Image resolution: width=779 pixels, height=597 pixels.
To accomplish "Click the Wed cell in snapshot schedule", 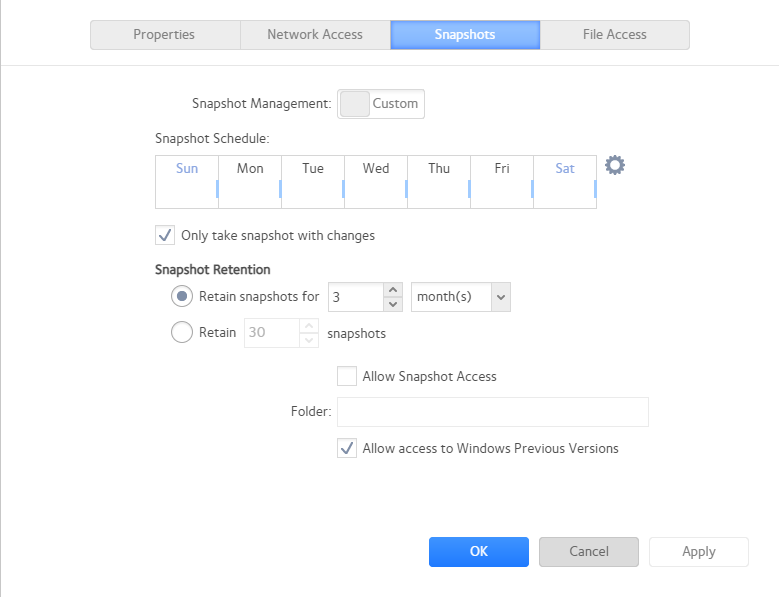I will point(376,182).
